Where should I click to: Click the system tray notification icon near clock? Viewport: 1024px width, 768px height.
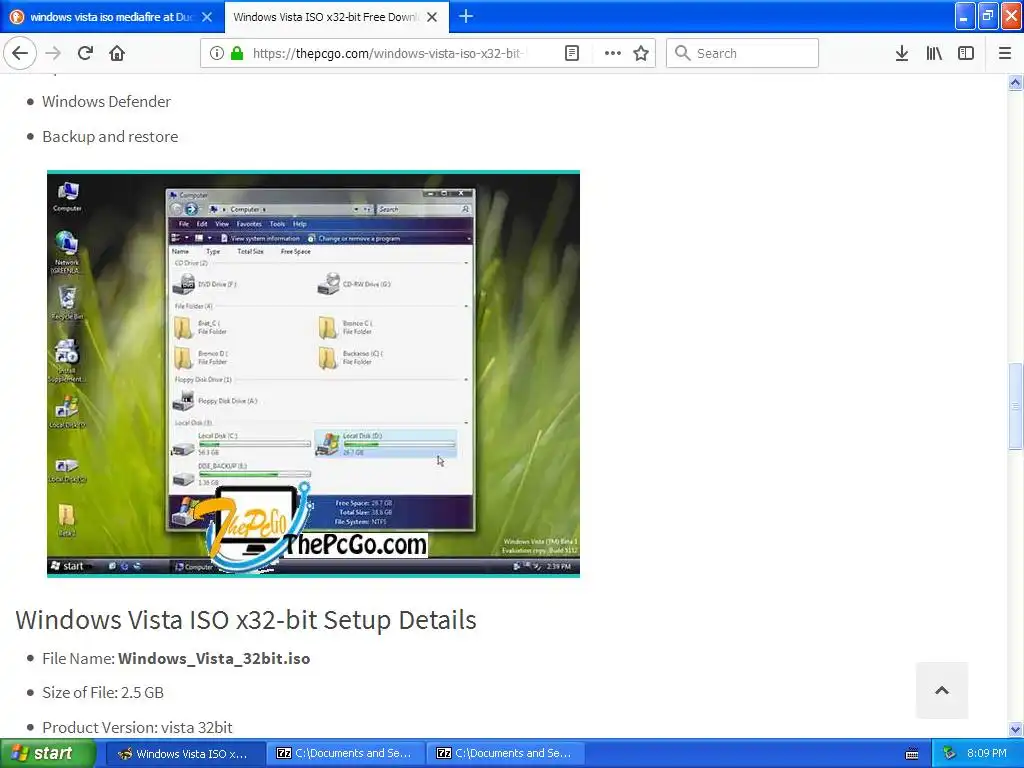coord(949,754)
